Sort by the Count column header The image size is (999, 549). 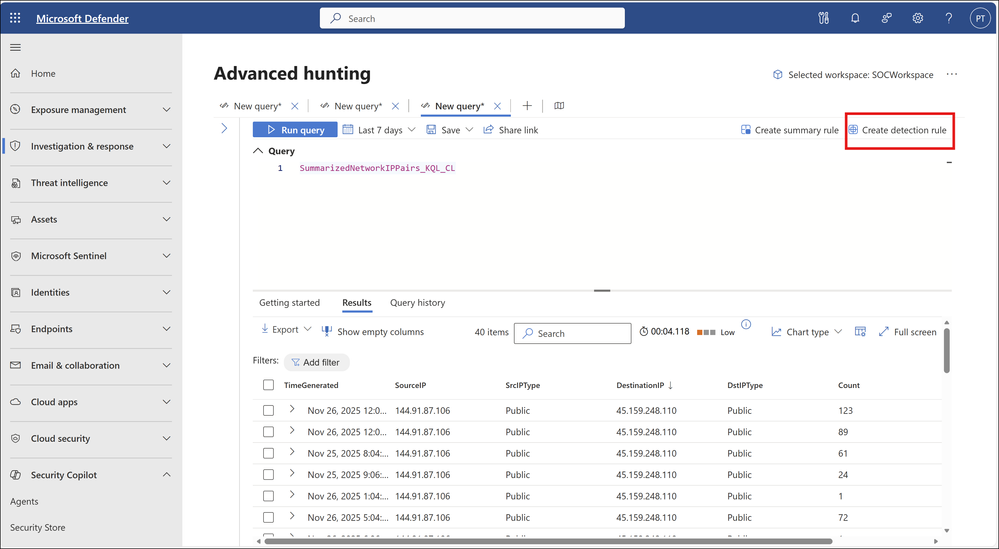click(849, 385)
